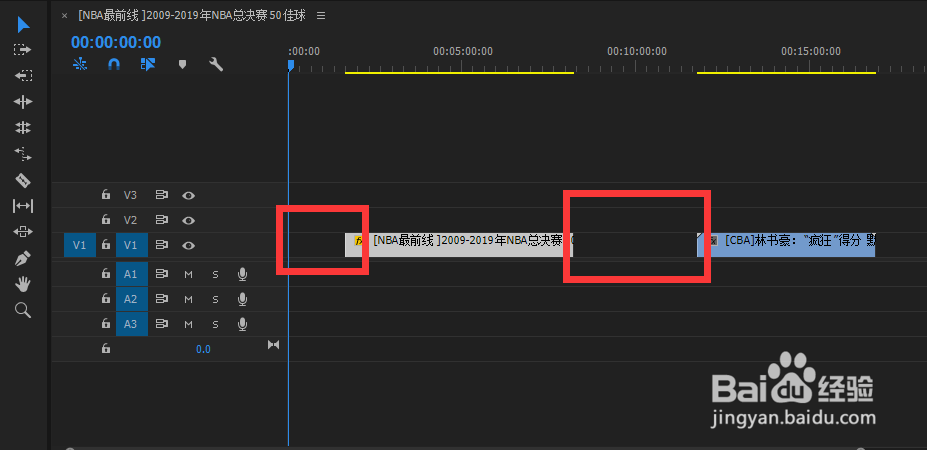
Task: Hide track V1 output eye
Action: pos(189,245)
